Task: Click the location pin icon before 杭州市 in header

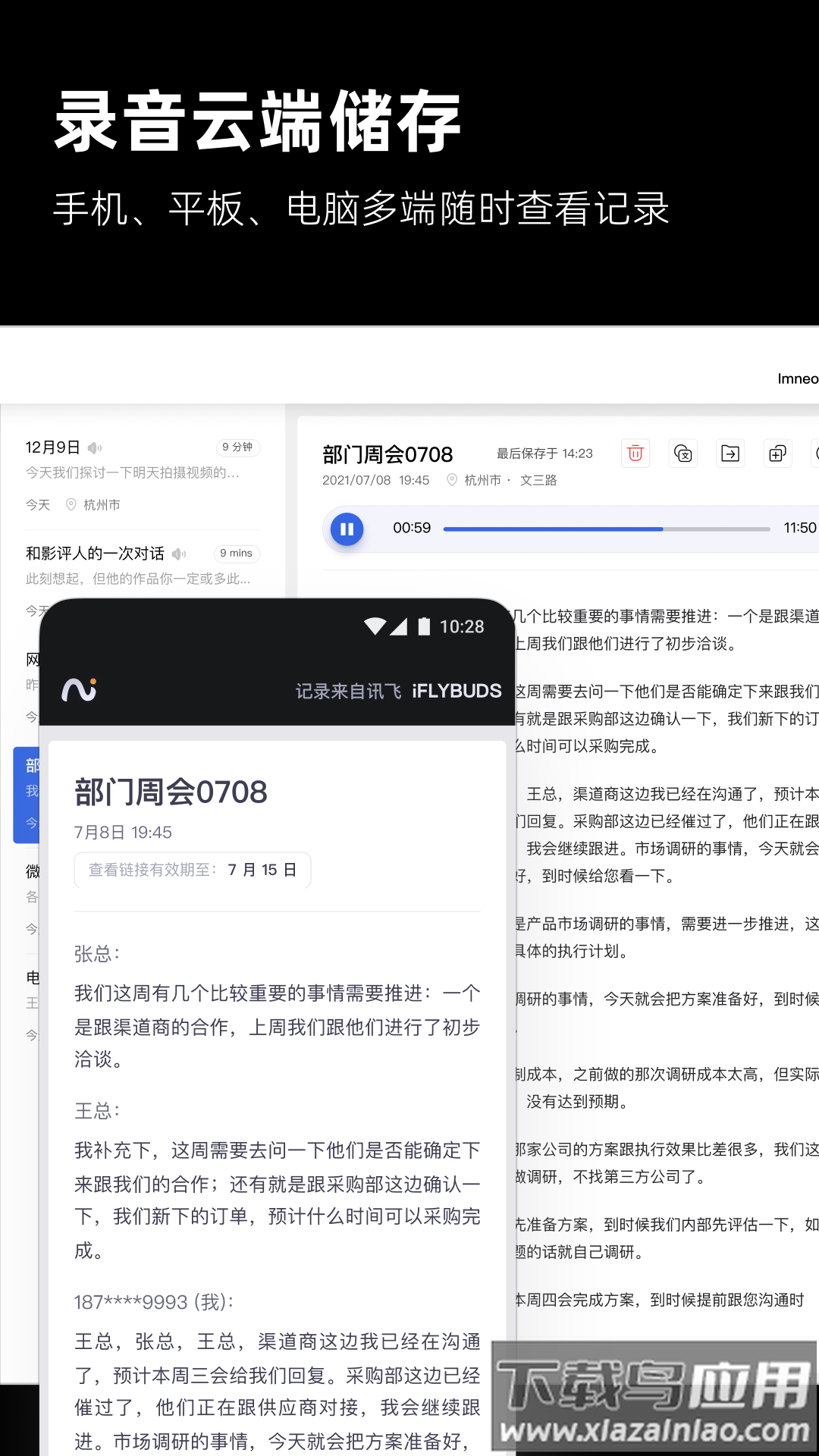Action: click(x=452, y=480)
